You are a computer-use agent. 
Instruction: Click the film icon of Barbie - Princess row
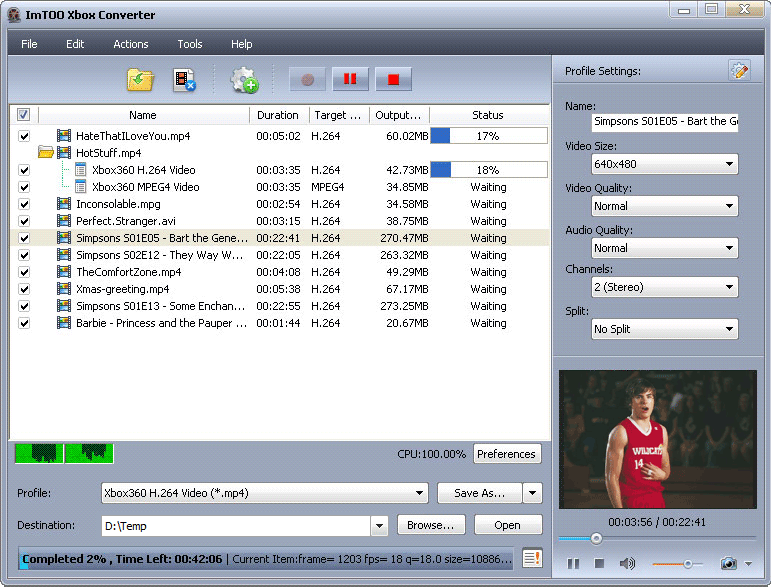(64, 323)
